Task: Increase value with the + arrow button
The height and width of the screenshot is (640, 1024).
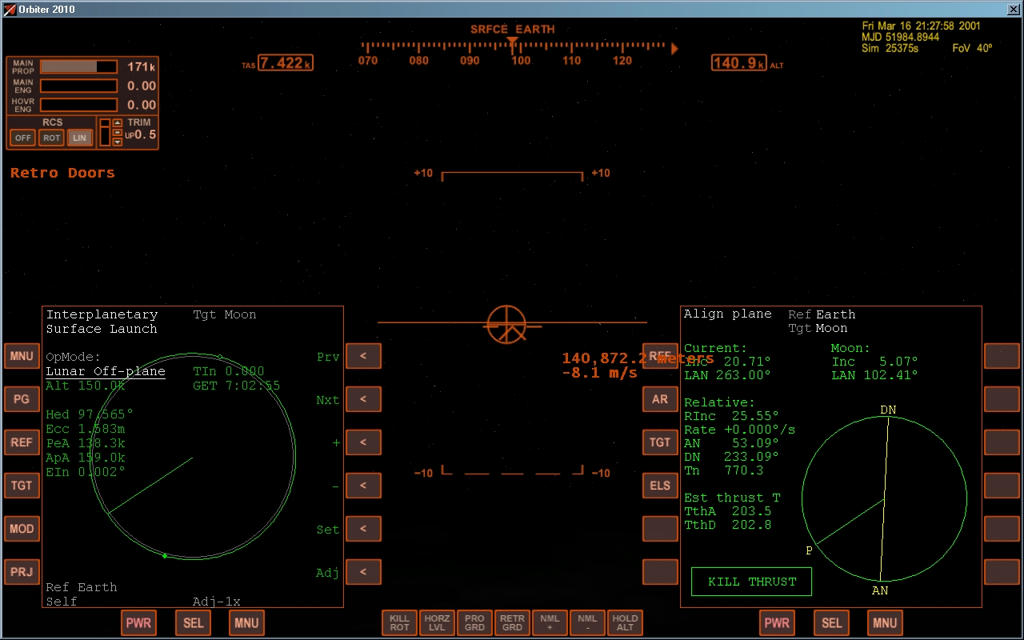Action: (x=363, y=442)
